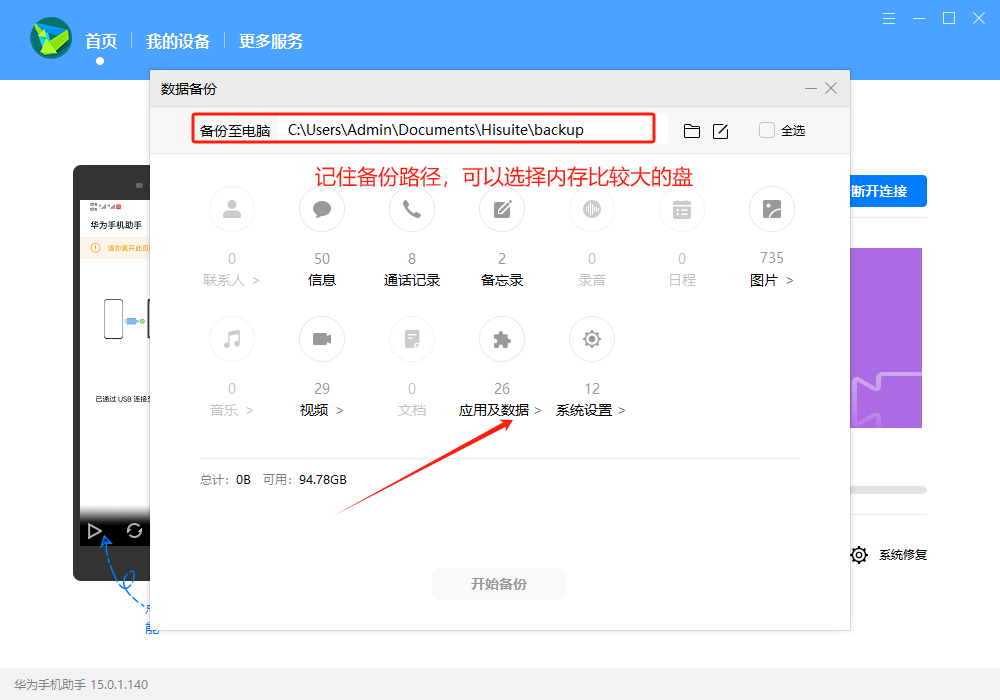
Task: Expand the 视频 videos list arrow
Action: coord(340,411)
